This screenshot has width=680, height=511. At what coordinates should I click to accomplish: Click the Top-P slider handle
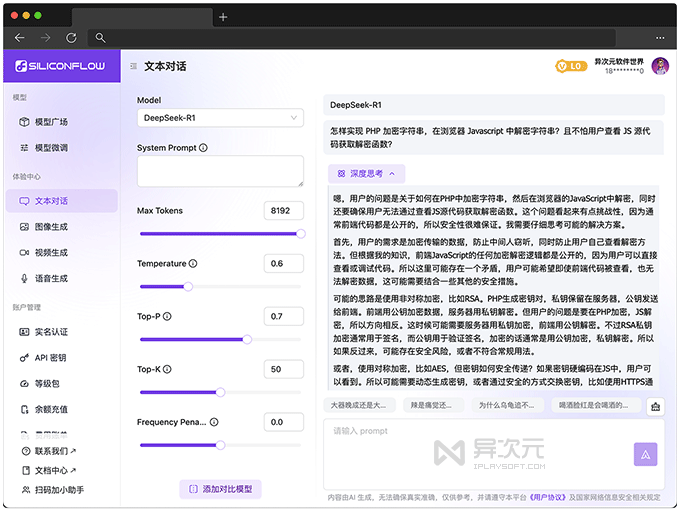(x=247, y=340)
